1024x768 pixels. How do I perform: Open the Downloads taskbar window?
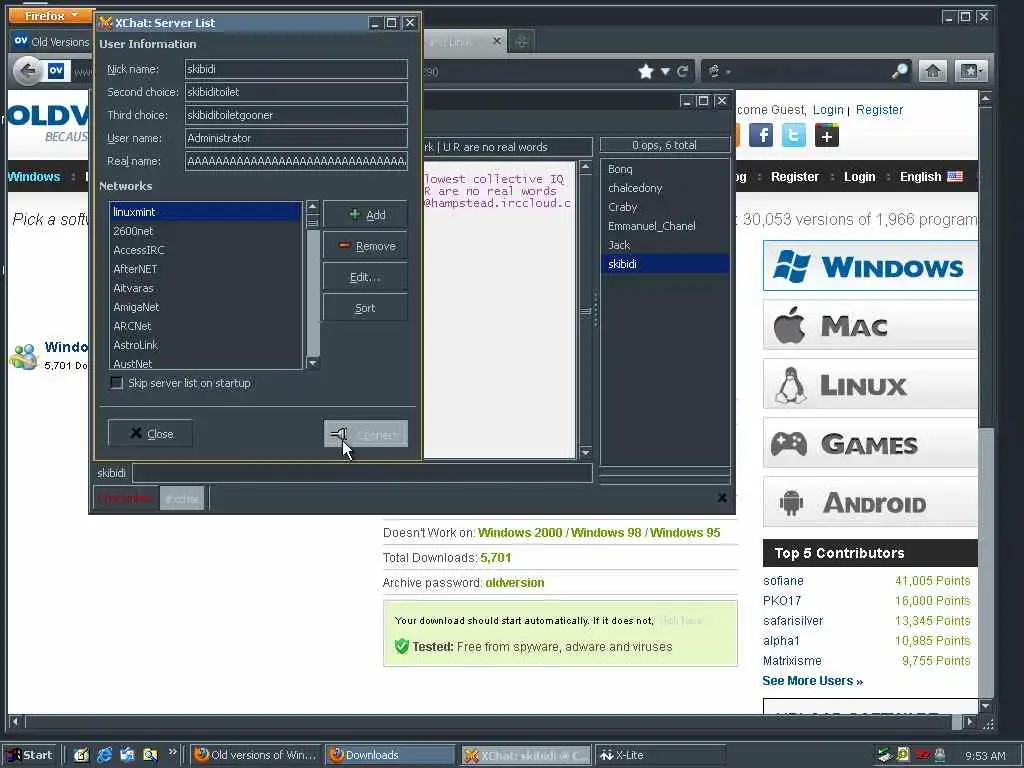[391, 755]
